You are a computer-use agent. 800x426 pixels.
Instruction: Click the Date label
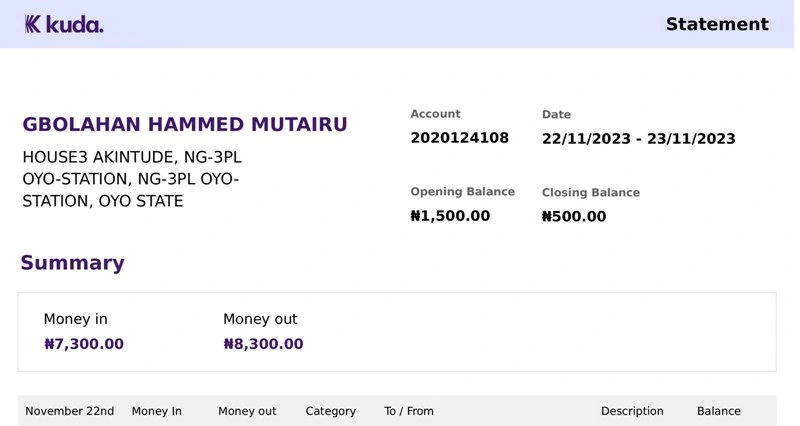point(556,114)
